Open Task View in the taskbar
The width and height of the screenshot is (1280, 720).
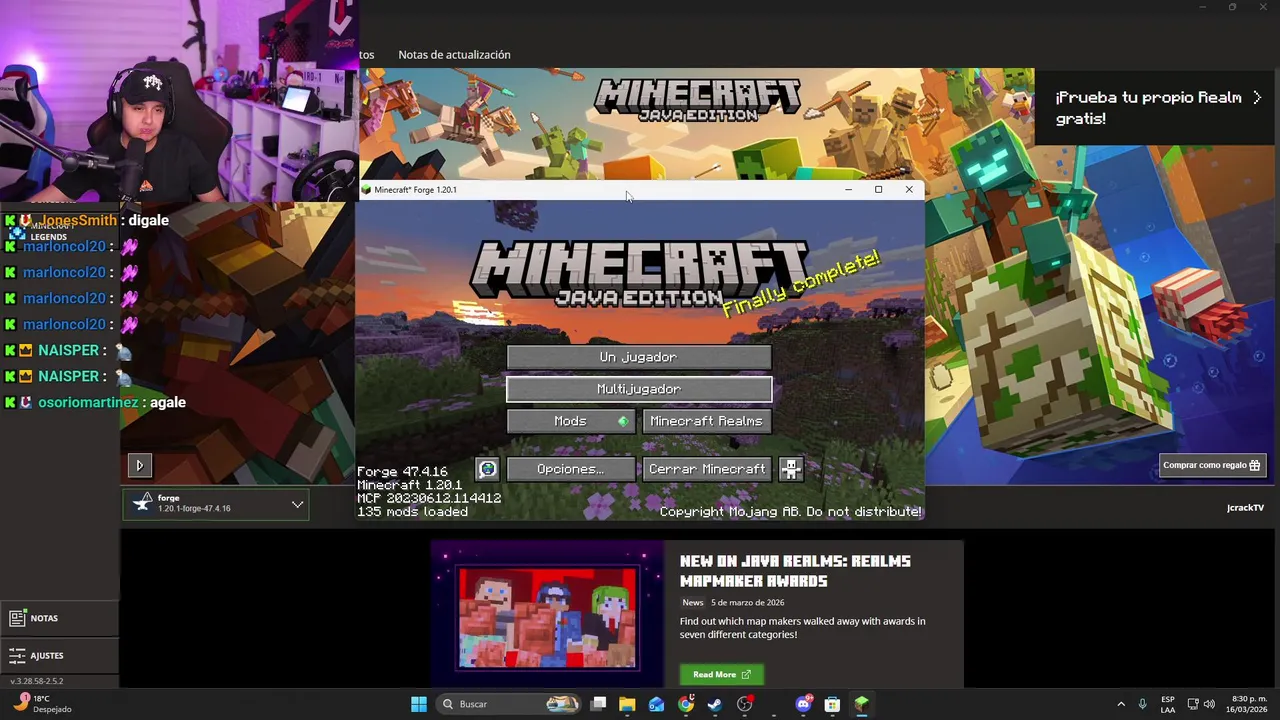[x=598, y=704]
